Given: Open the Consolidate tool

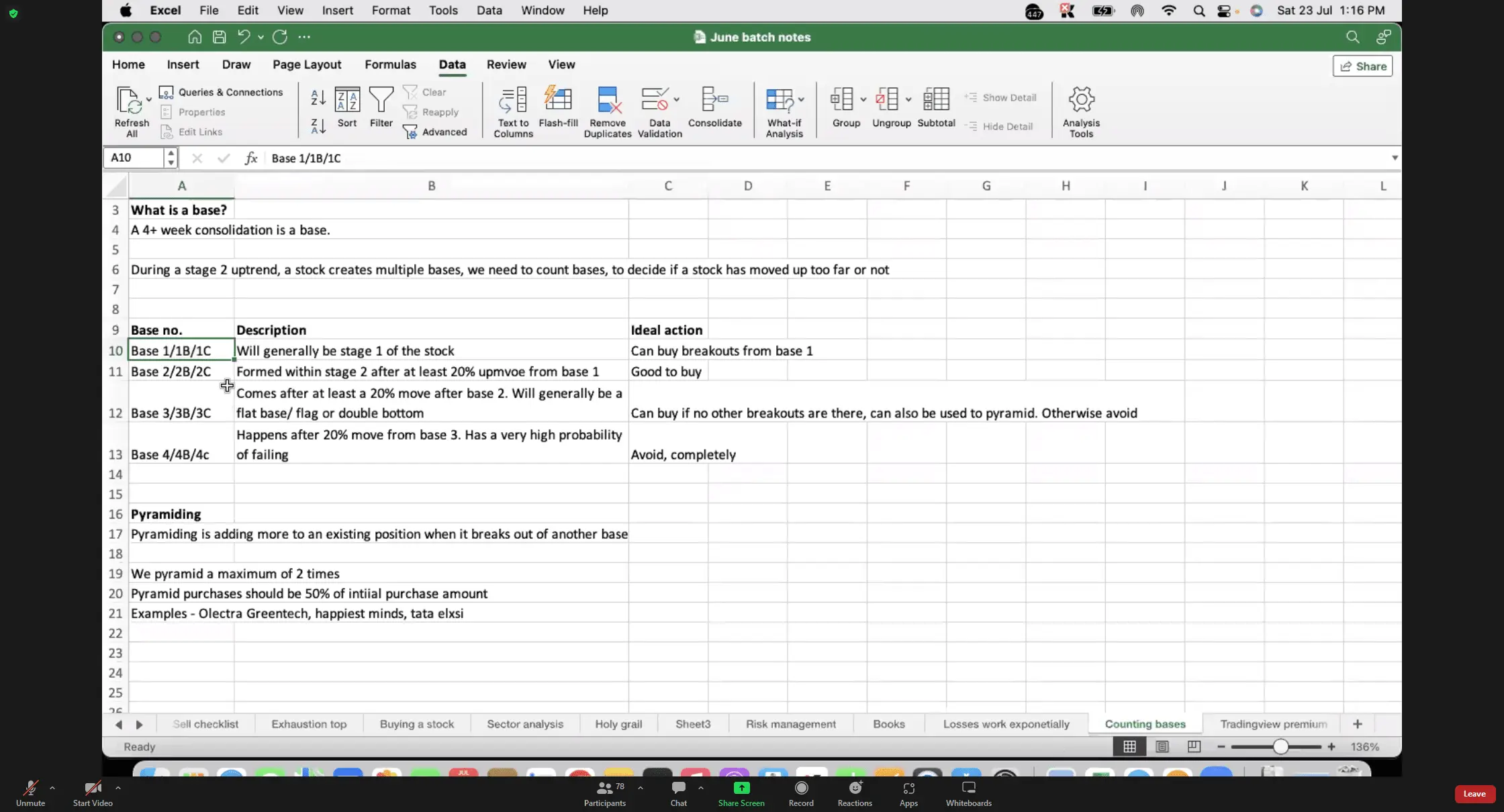Looking at the screenshot, I should click(x=714, y=99).
